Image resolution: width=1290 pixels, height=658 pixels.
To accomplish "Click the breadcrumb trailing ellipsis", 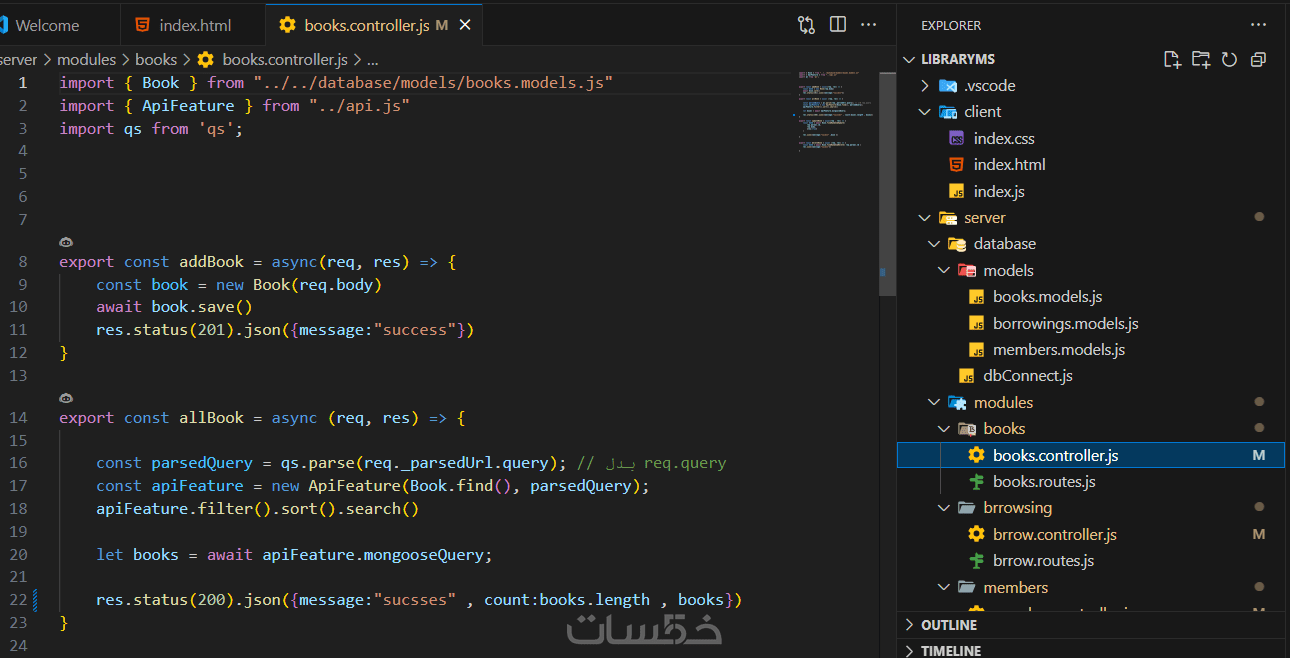I will (373, 60).
